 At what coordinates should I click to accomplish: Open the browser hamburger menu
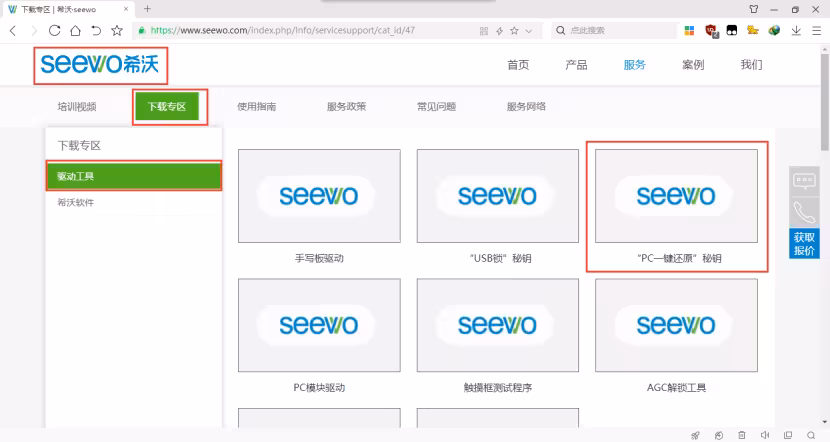[x=817, y=31]
